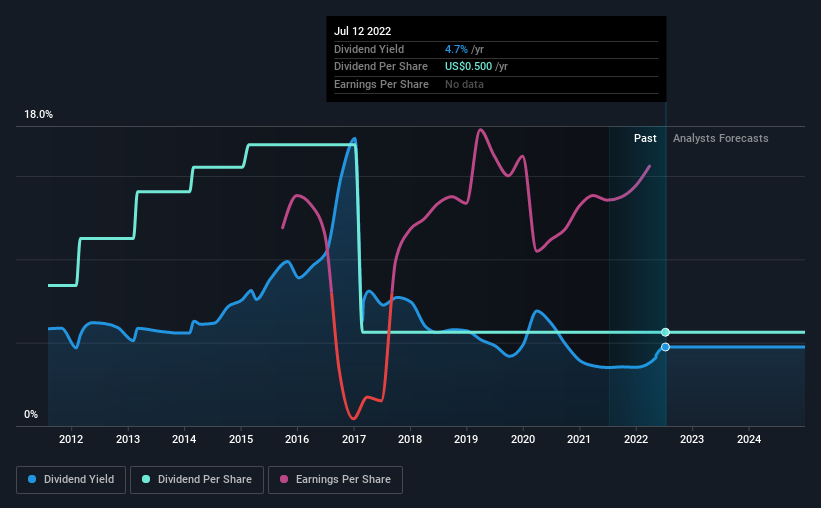Click the pink Earnings Per Share legend dot

point(284,479)
